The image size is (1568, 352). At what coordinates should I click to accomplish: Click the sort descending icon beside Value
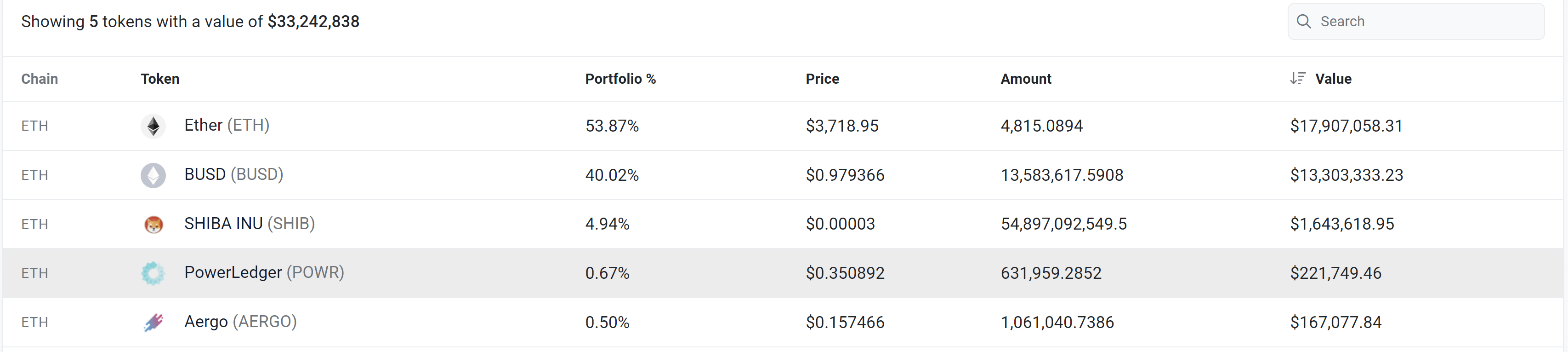(1297, 79)
